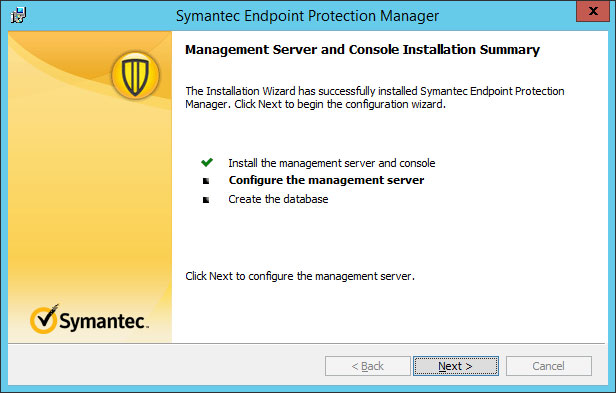Click the bullet beside Configure the management server
The height and width of the screenshot is (393, 616).
[x=206, y=181]
